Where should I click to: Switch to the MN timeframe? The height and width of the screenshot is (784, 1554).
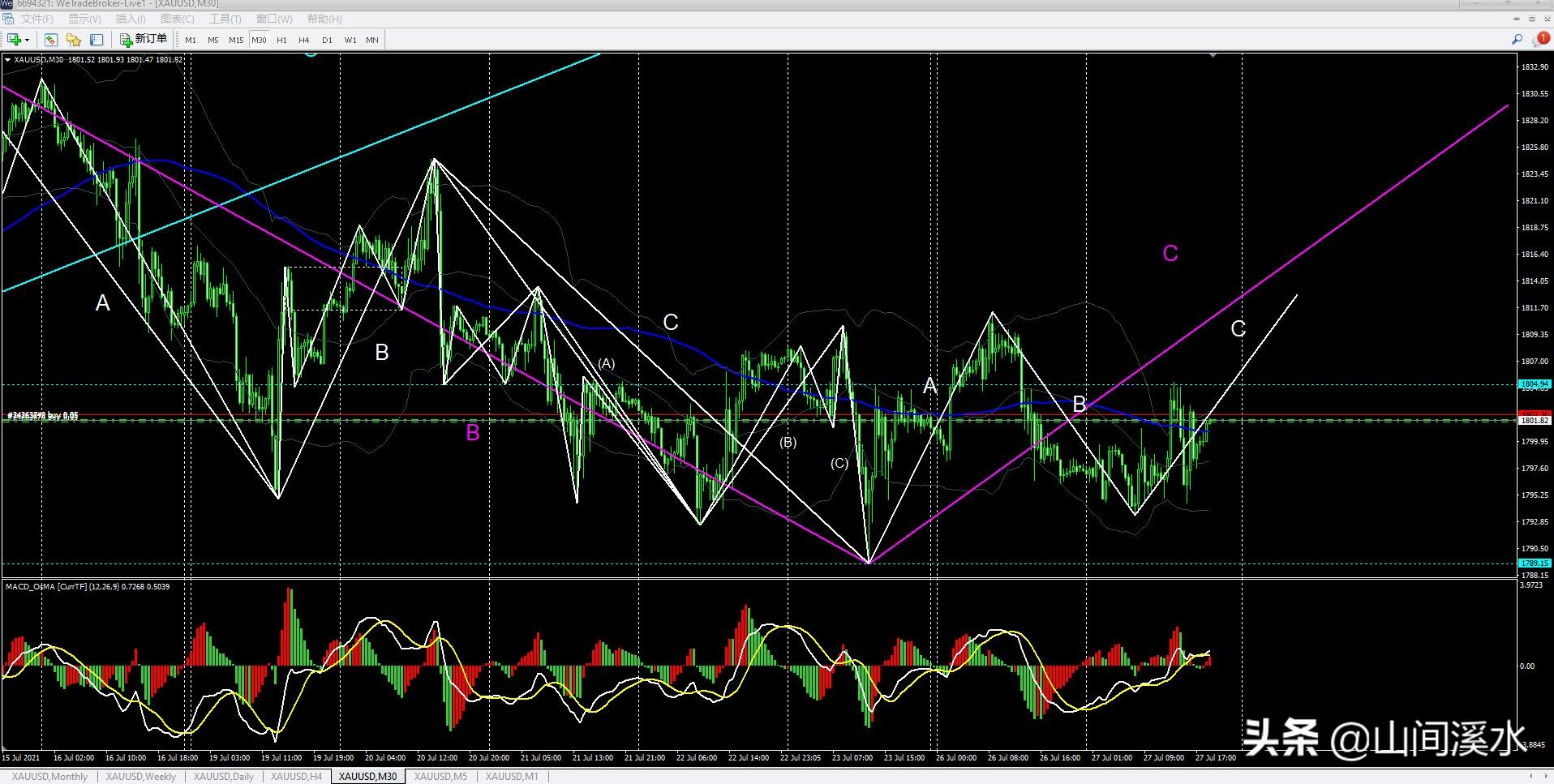coord(372,40)
